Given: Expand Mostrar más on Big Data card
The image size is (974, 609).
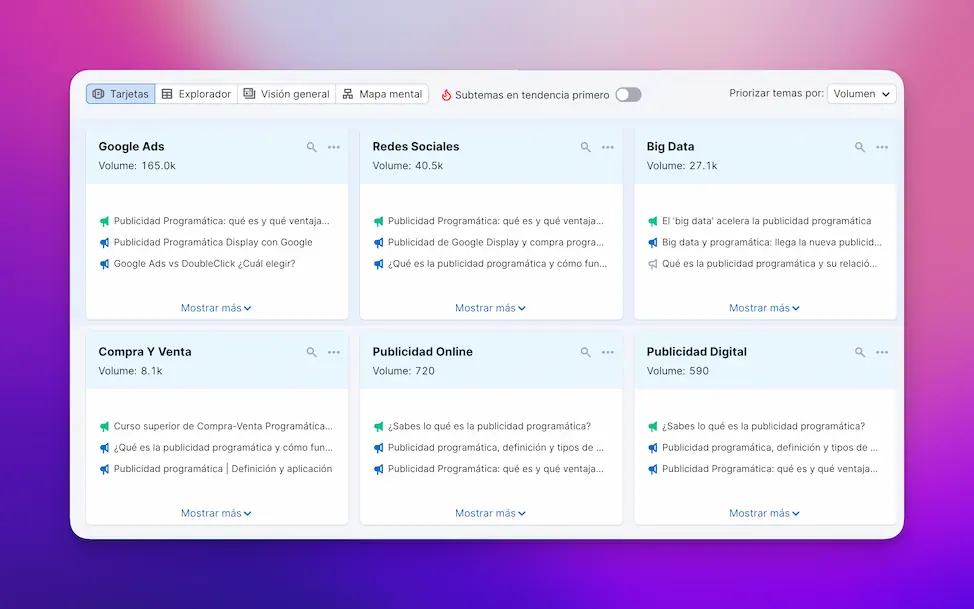Looking at the screenshot, I should [764, 308].
